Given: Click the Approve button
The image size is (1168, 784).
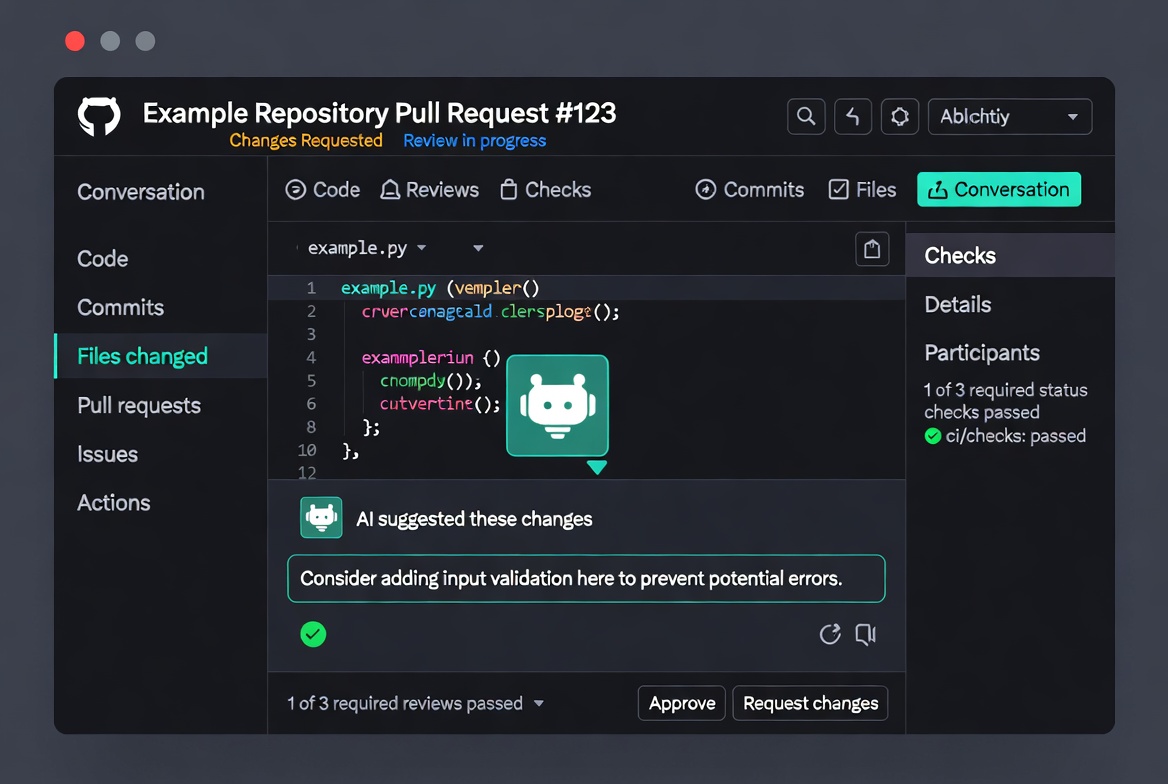Looking at the screenshot, I should (x=681, y=703).
